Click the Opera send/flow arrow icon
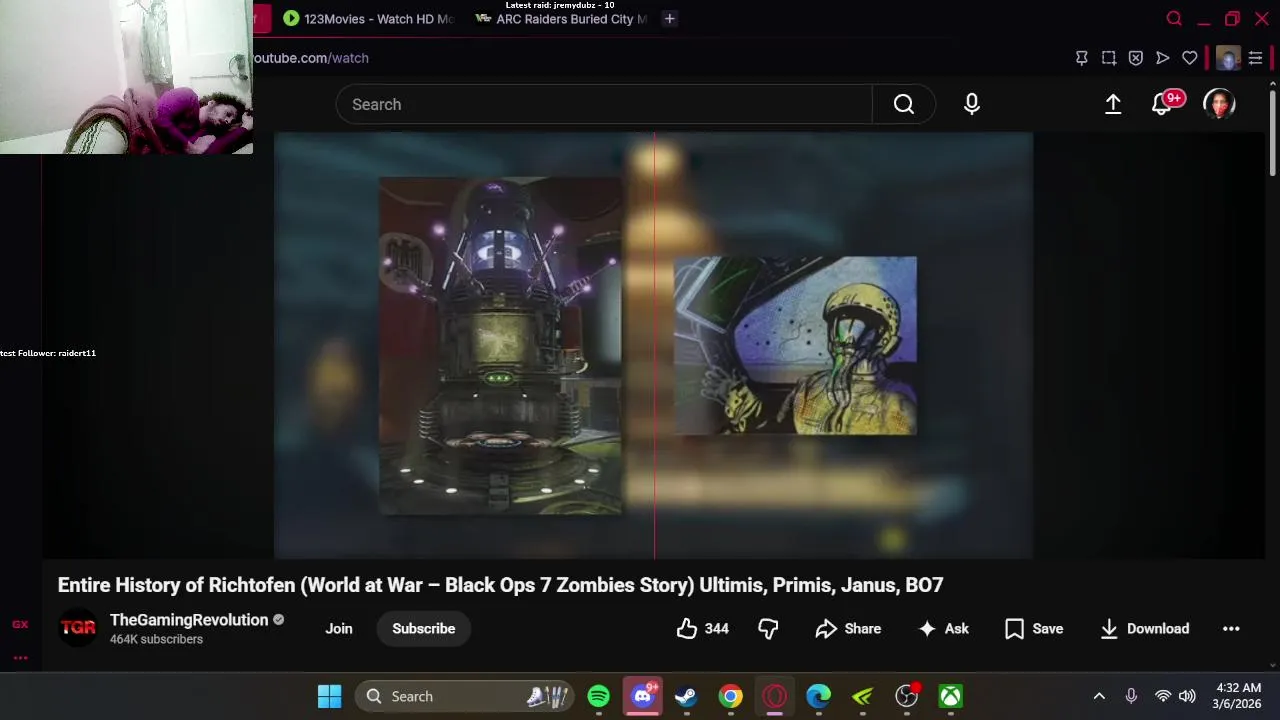The image size is (1280, 720). click(x=1162, y=58)
